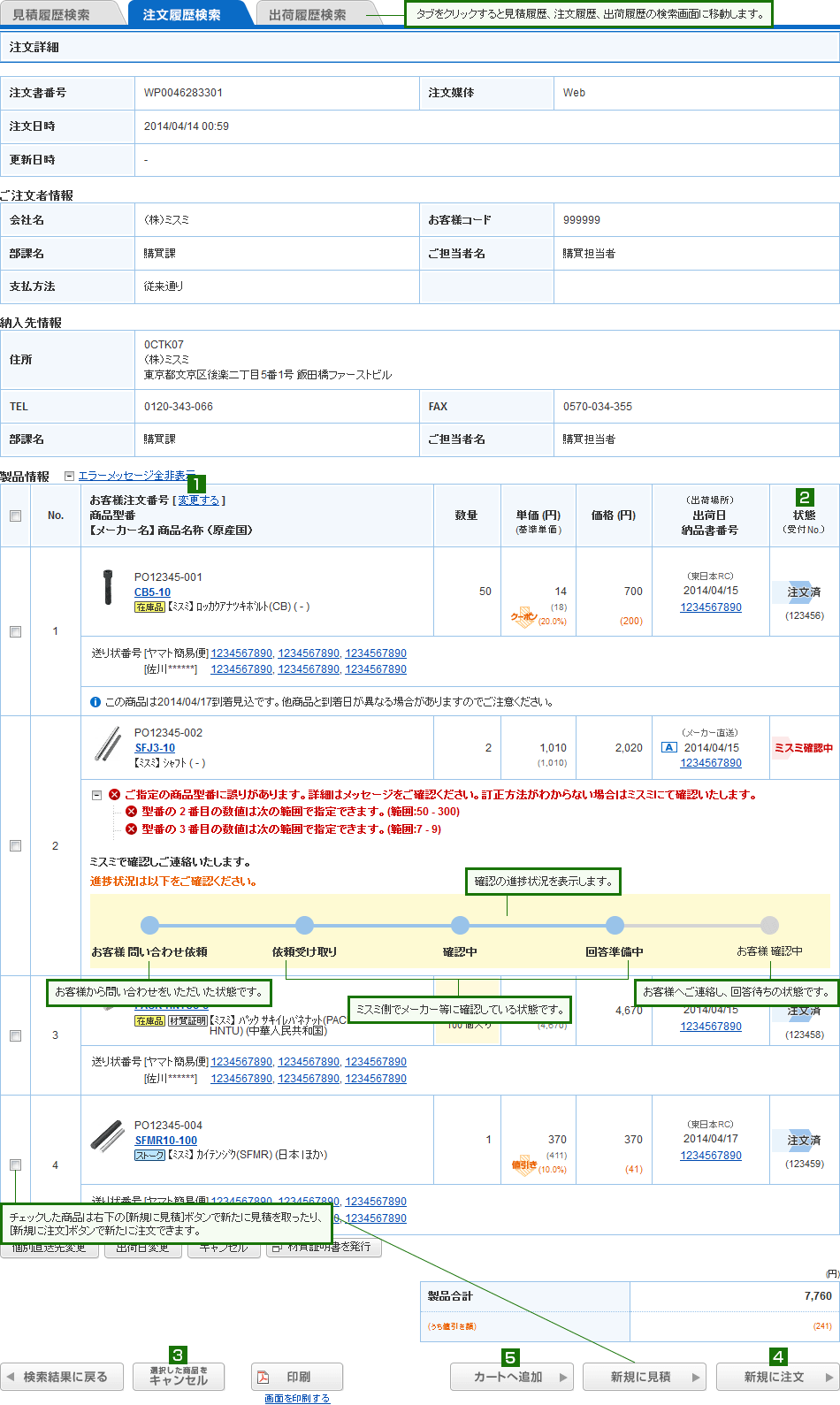
Task: Switch to the 出荷履歴検索 tab
Action: (308, 14)
